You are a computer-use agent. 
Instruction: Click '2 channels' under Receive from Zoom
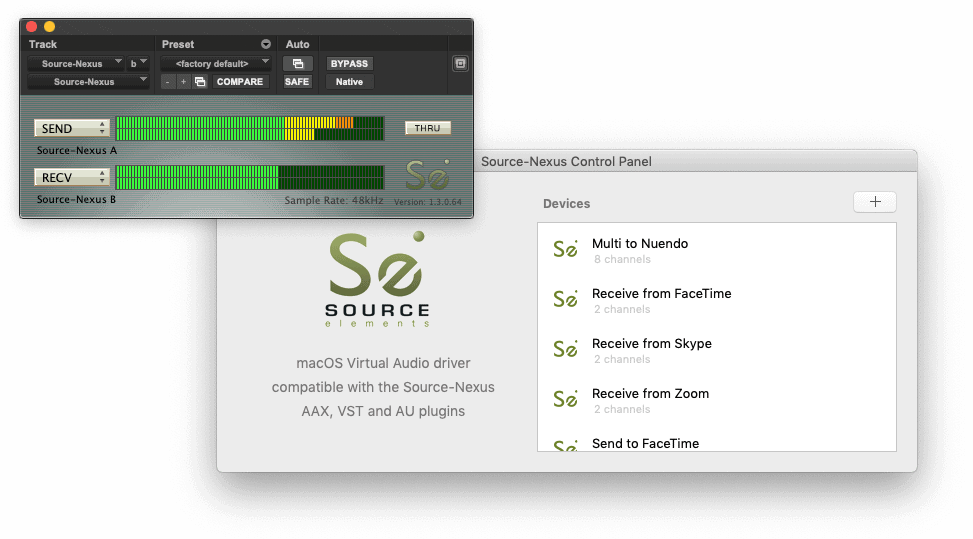622,409
